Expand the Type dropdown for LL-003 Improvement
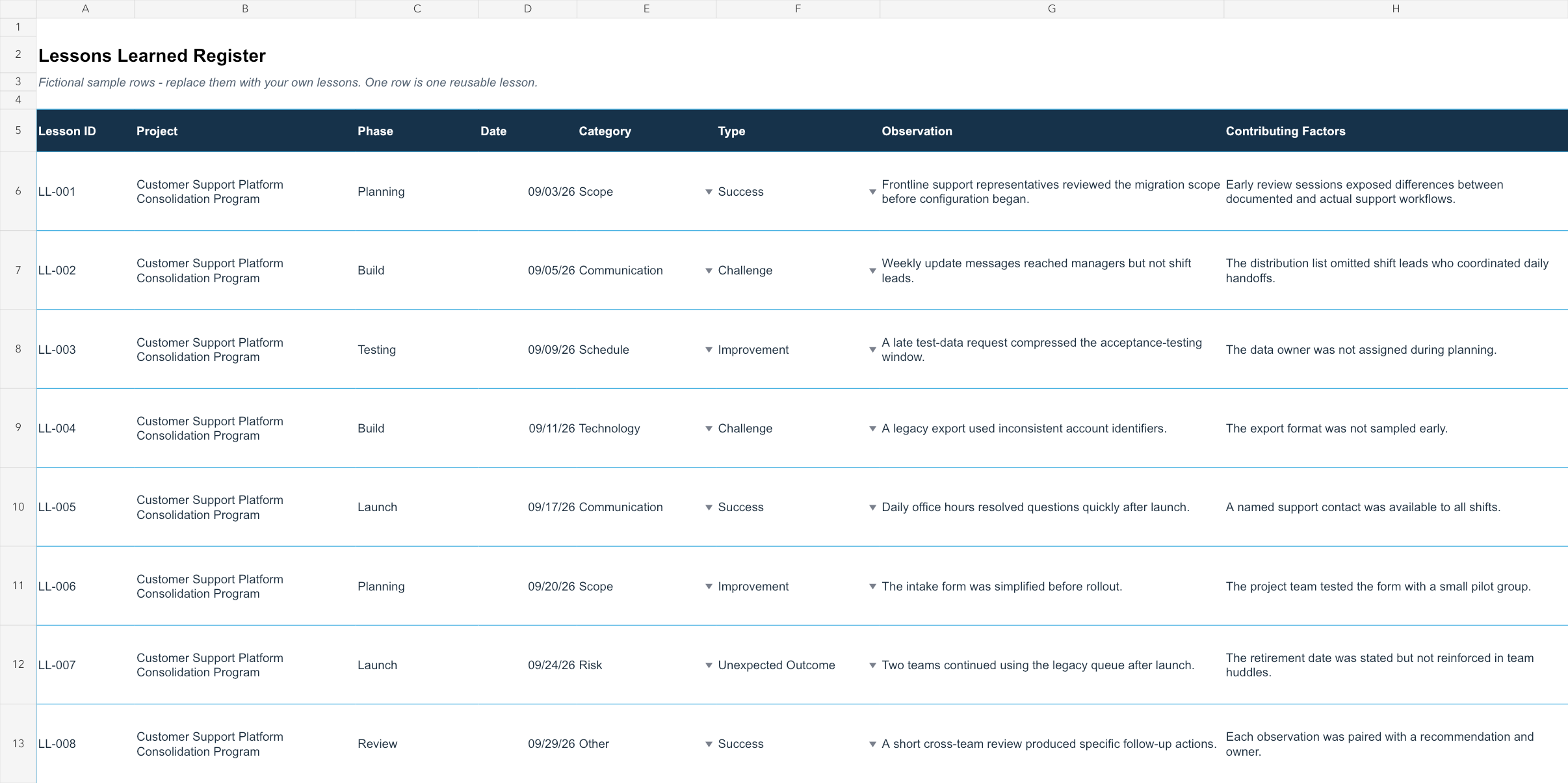The width and height of the screenshot is (1568, 783). [x=872, y=350]
